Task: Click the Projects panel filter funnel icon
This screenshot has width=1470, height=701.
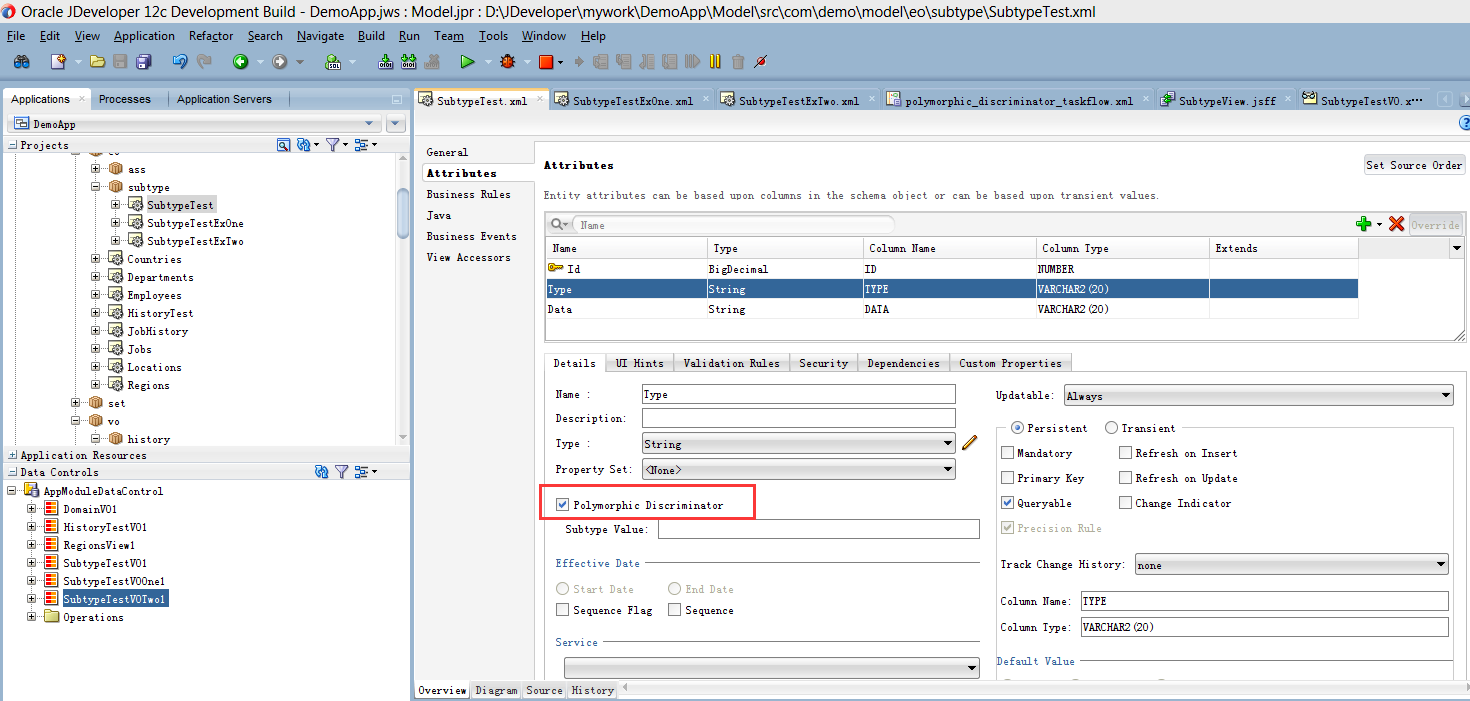Action: click(x=333, y=145)
